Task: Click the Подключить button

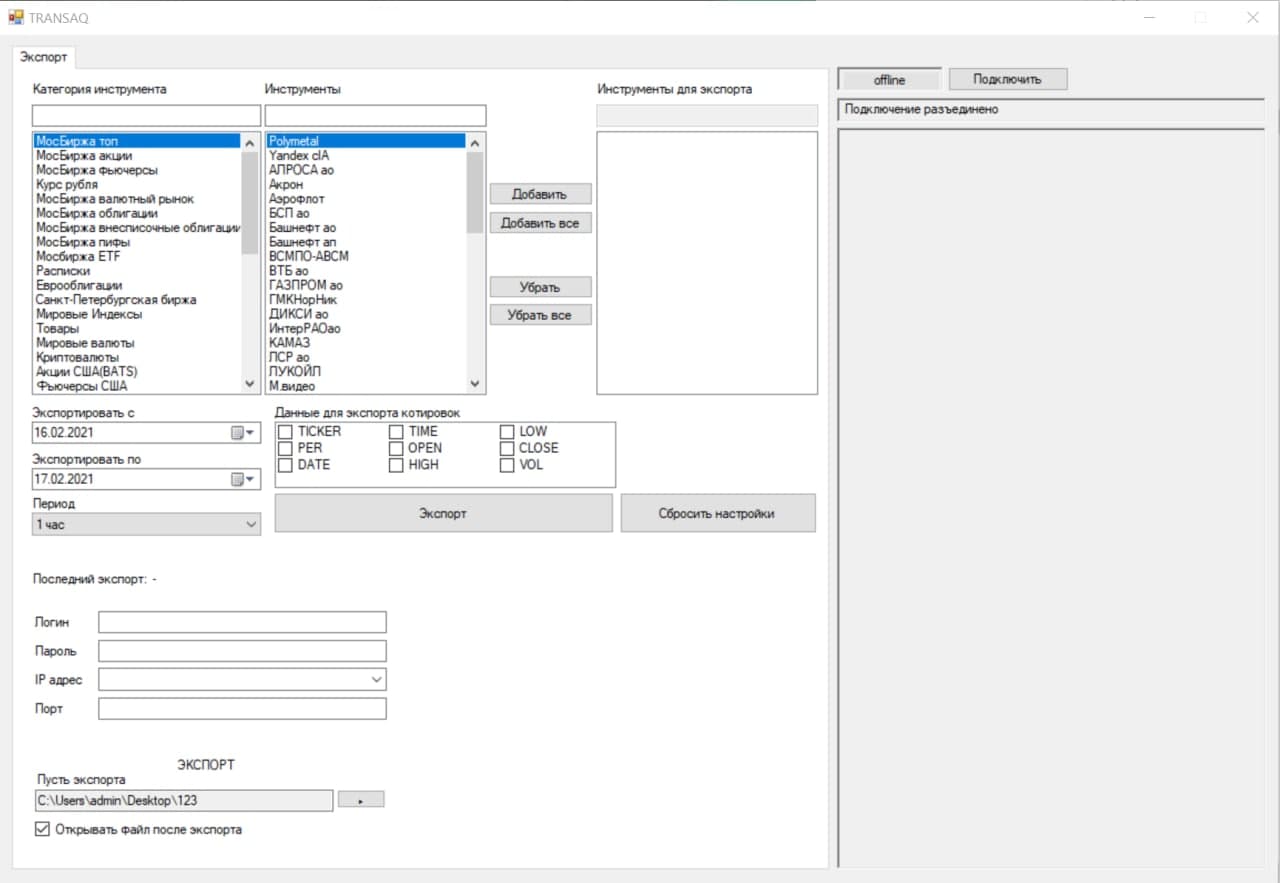Action: pos(1007,79)
